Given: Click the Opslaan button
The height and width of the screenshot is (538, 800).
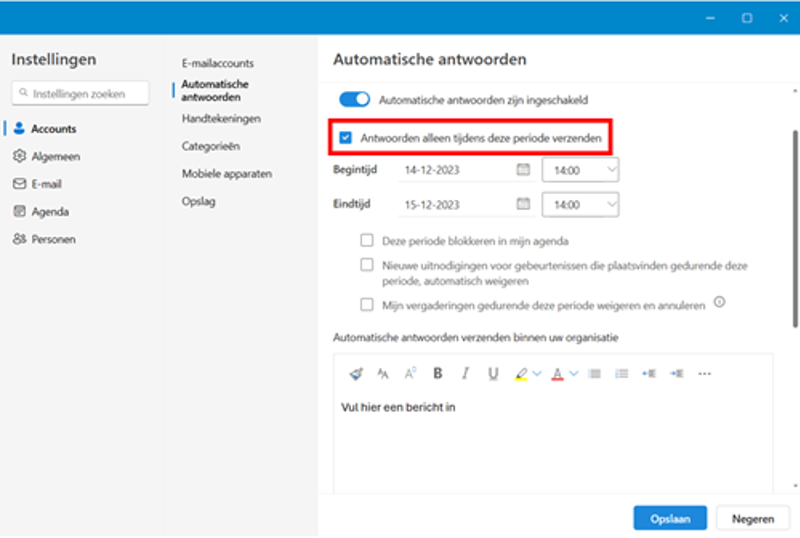Looking at the screenshot, I should pyautogui.click(x=670, y=517).
